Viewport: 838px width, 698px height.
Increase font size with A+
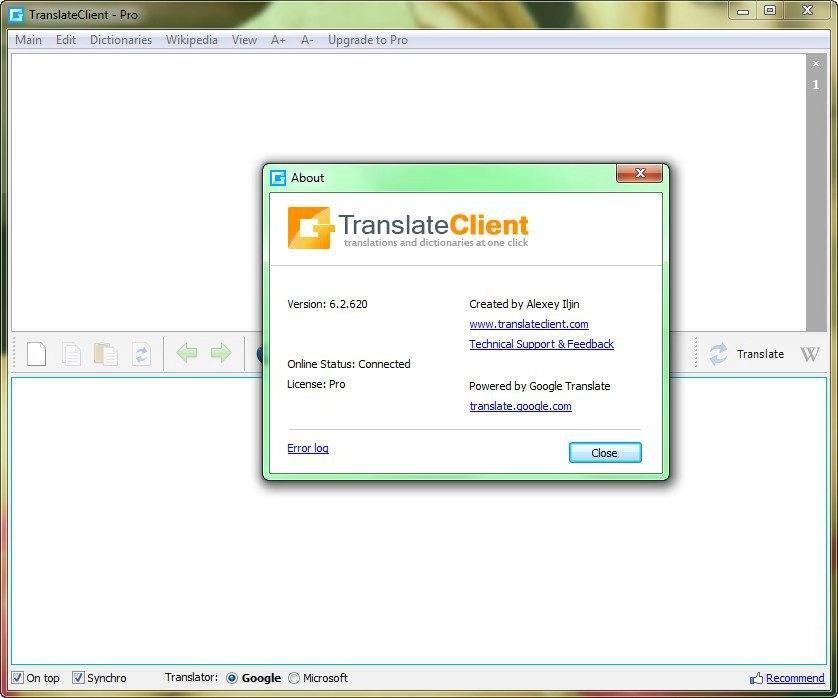pos(278,40)
